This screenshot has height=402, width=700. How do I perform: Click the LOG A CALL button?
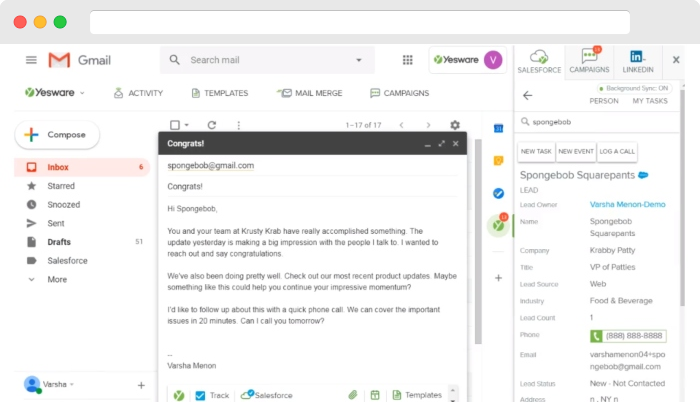617,151
